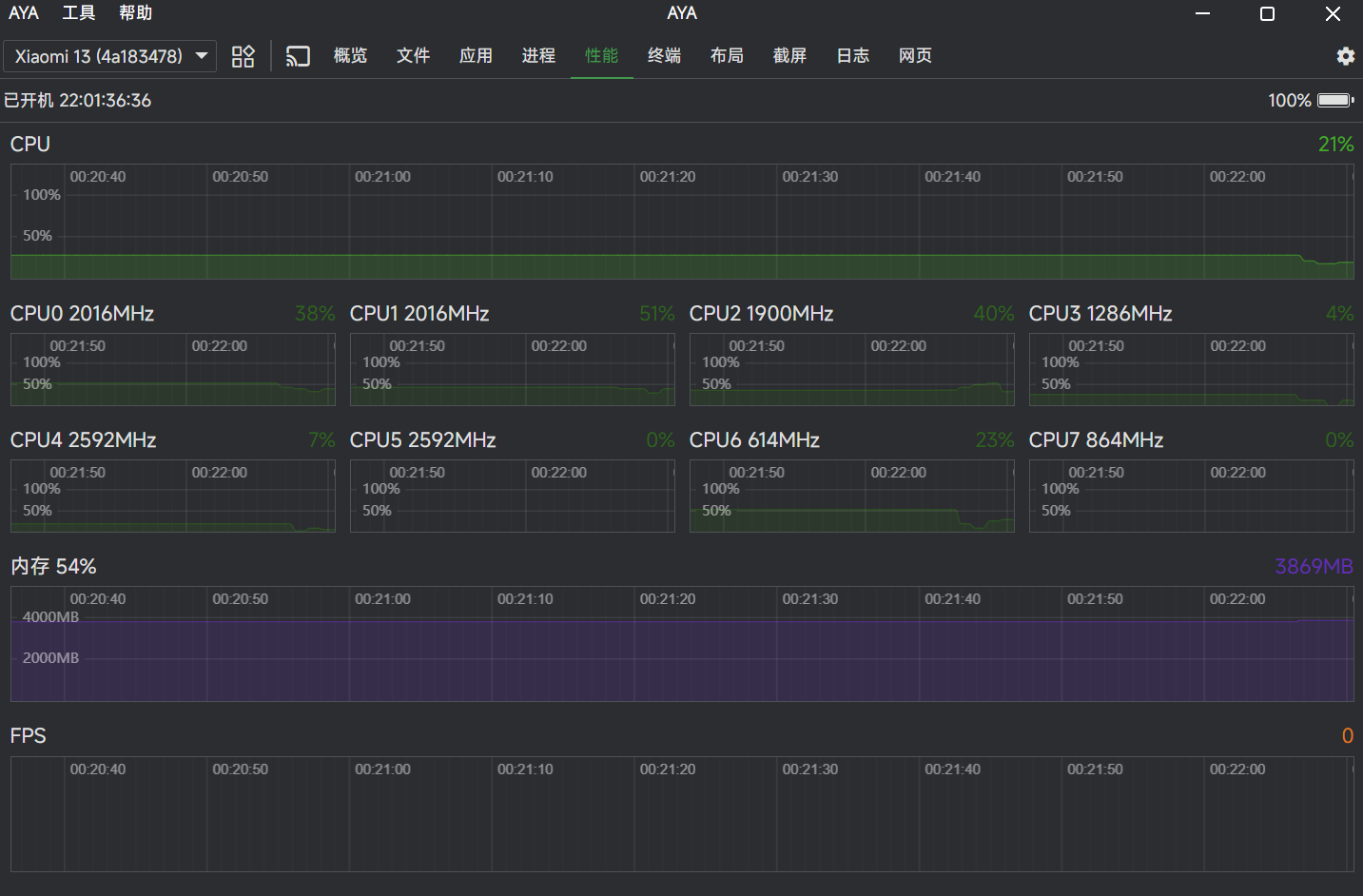Click the battery status icon
The height and width of the screenshot is (896, 1363).
coord(1334,100)
